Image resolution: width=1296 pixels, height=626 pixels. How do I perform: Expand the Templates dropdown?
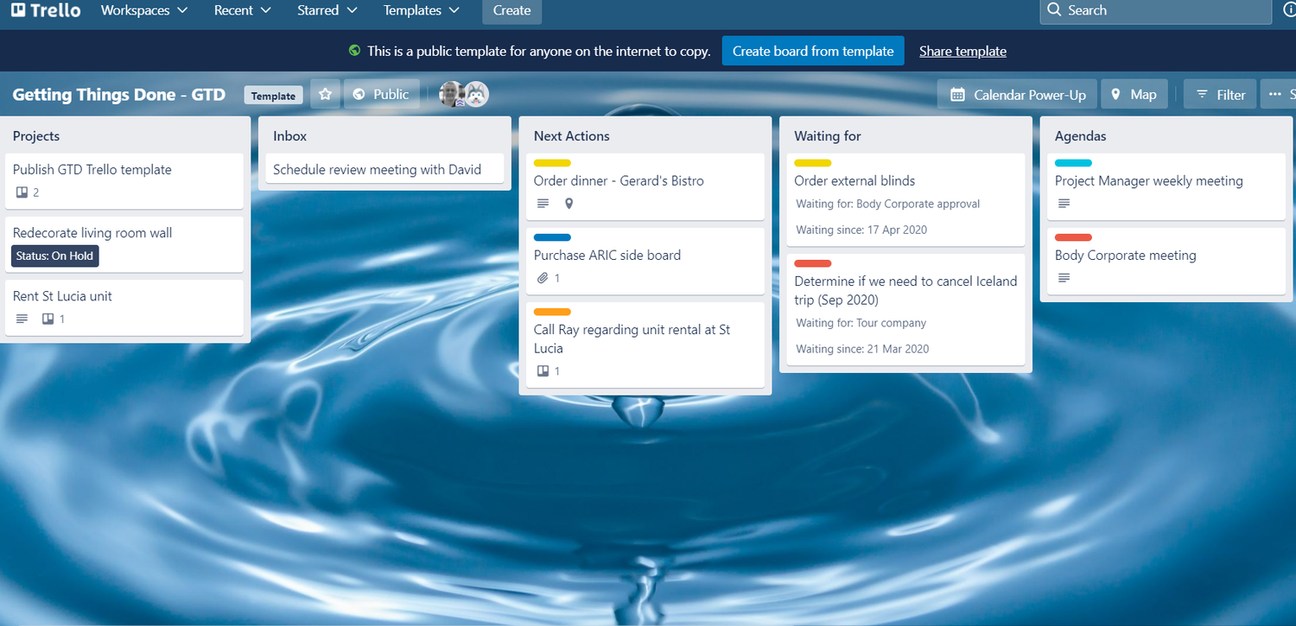pos(420,10)
